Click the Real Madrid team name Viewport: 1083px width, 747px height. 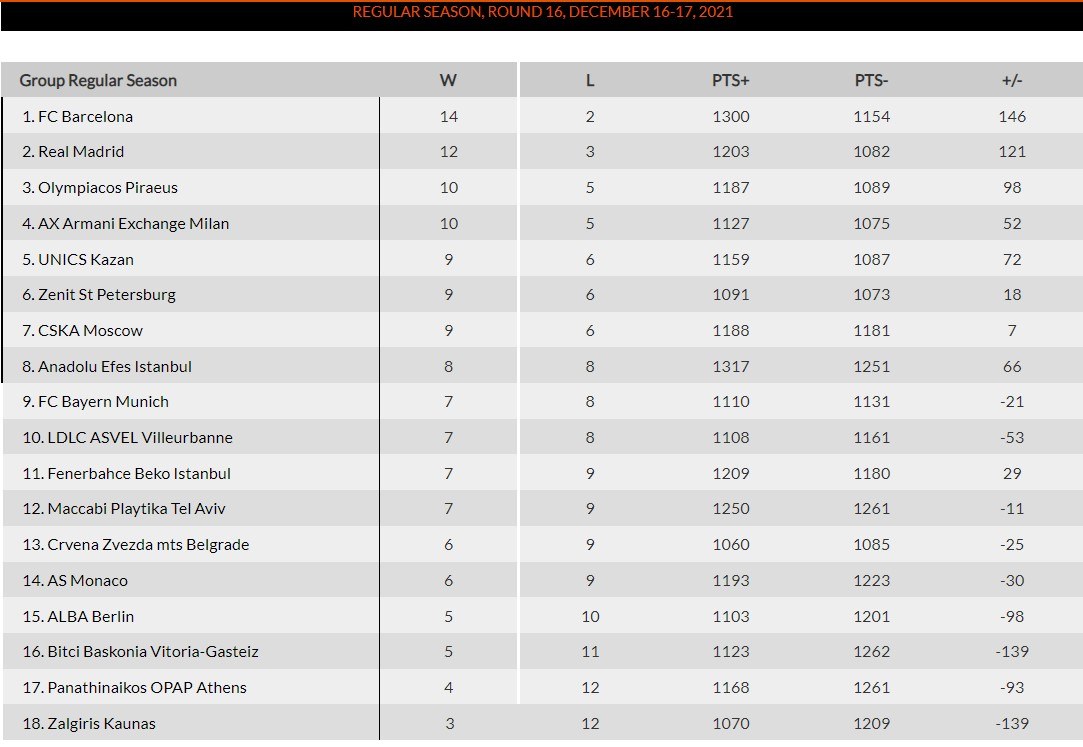pos(81,152)
